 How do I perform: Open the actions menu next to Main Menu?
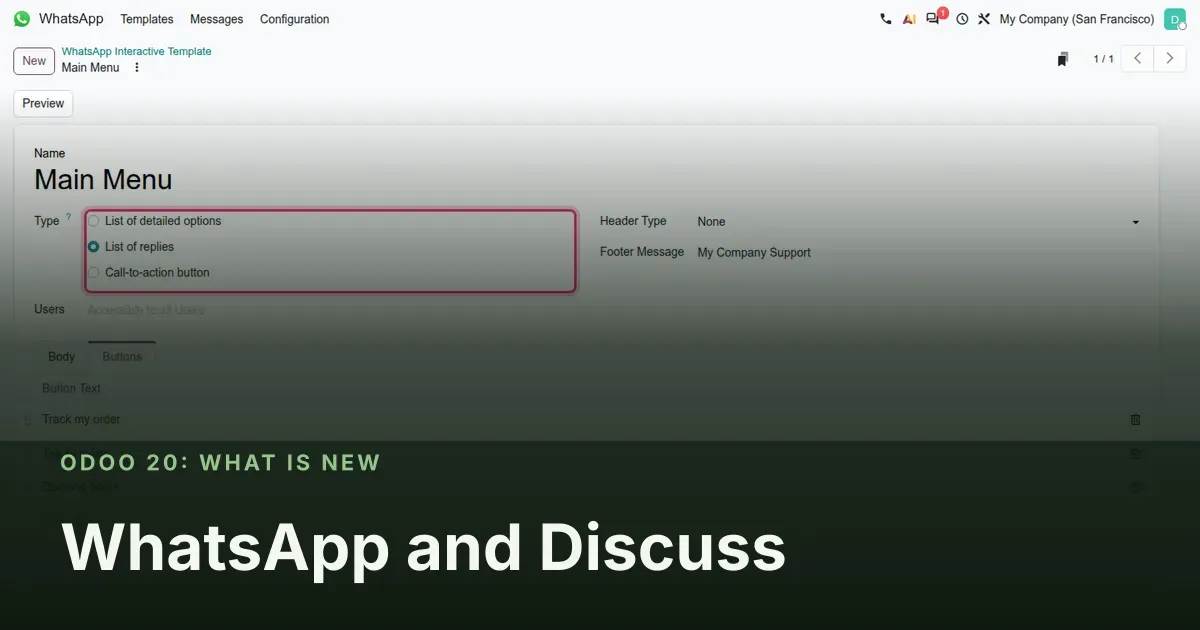point(137,68)
